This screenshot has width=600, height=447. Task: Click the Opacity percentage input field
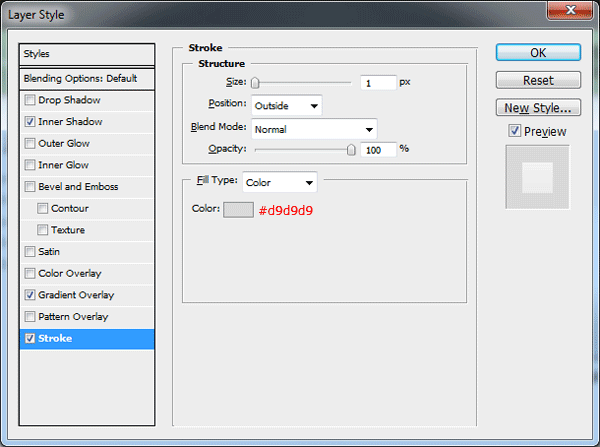pyautogui.click(x=378, y=150)
